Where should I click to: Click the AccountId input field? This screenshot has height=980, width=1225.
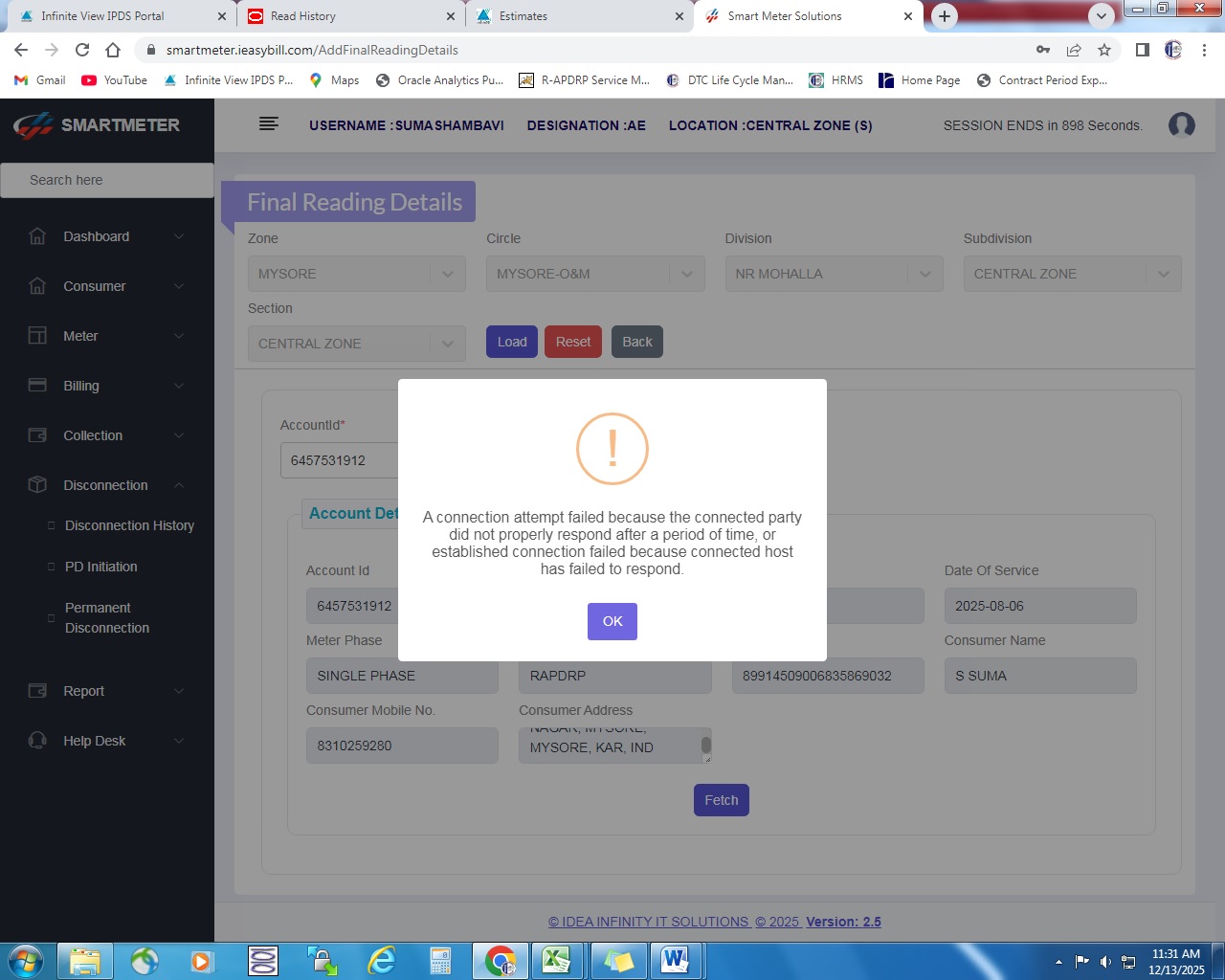tap(340, 460)
